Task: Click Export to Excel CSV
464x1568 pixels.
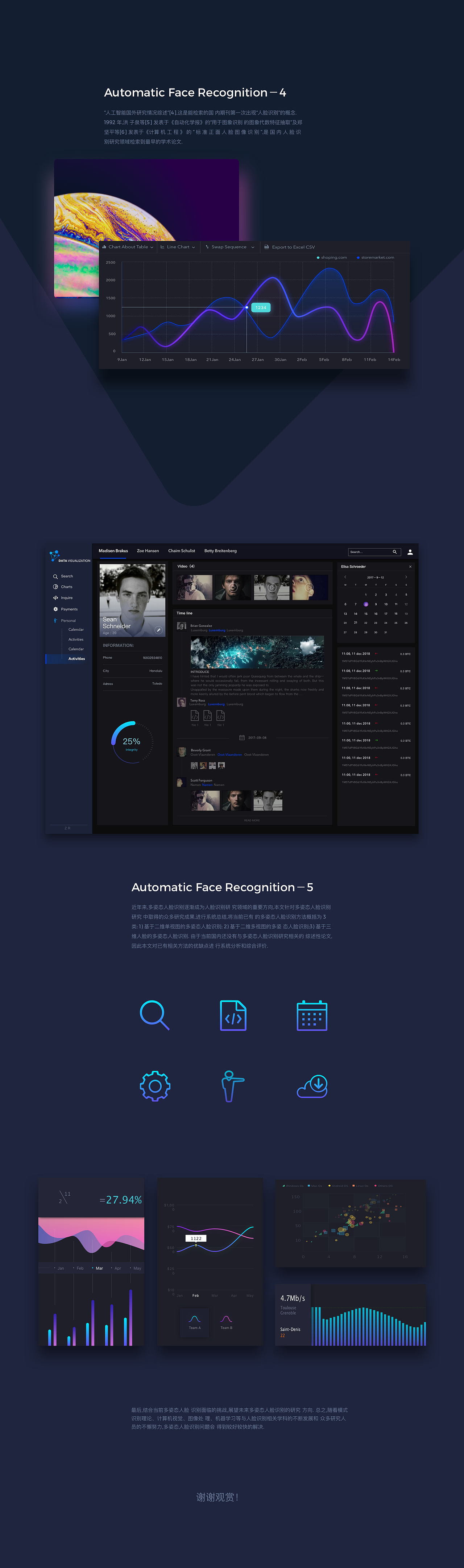Action: [290, 246]
